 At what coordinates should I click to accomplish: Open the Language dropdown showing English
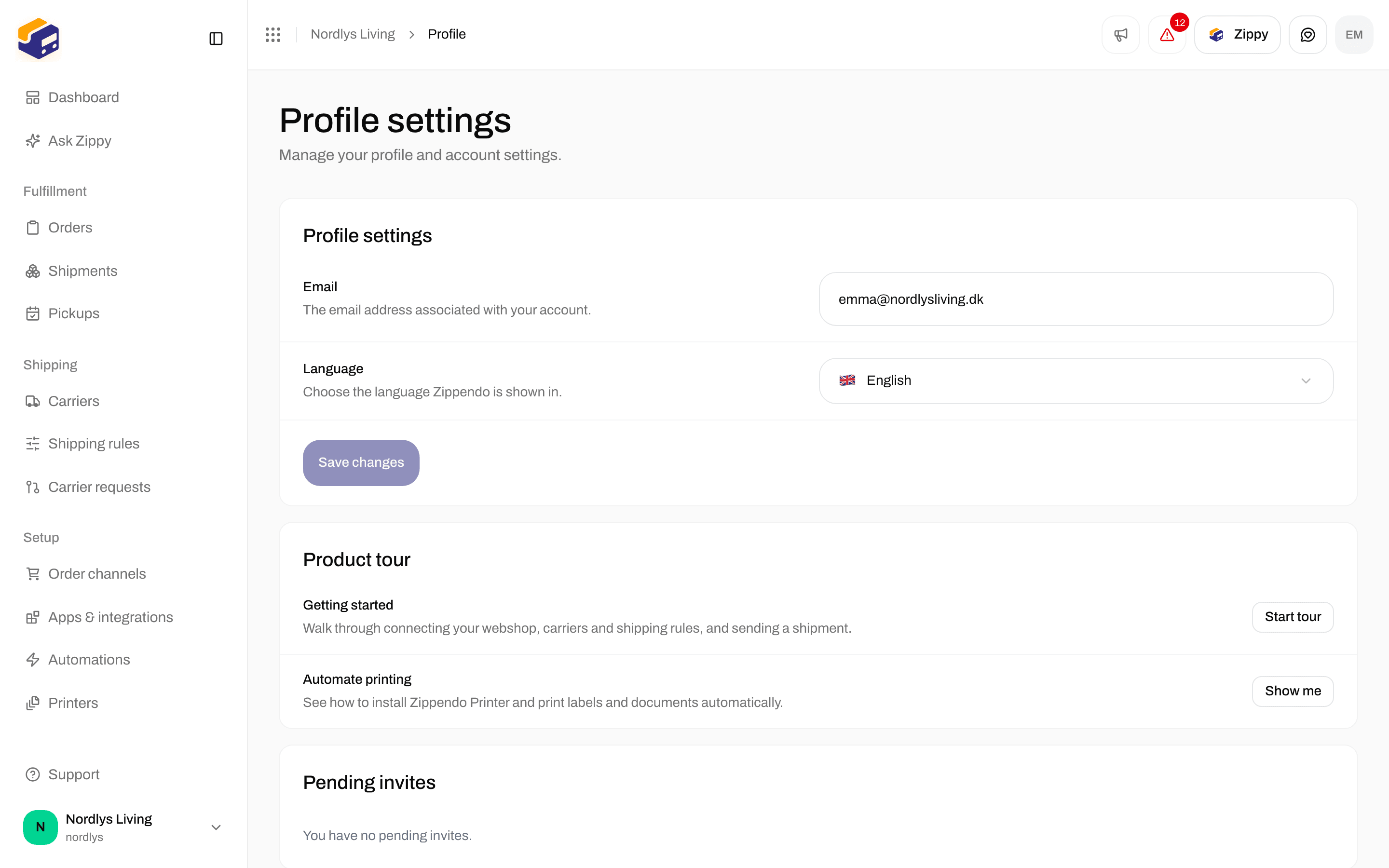[1076, 380]
